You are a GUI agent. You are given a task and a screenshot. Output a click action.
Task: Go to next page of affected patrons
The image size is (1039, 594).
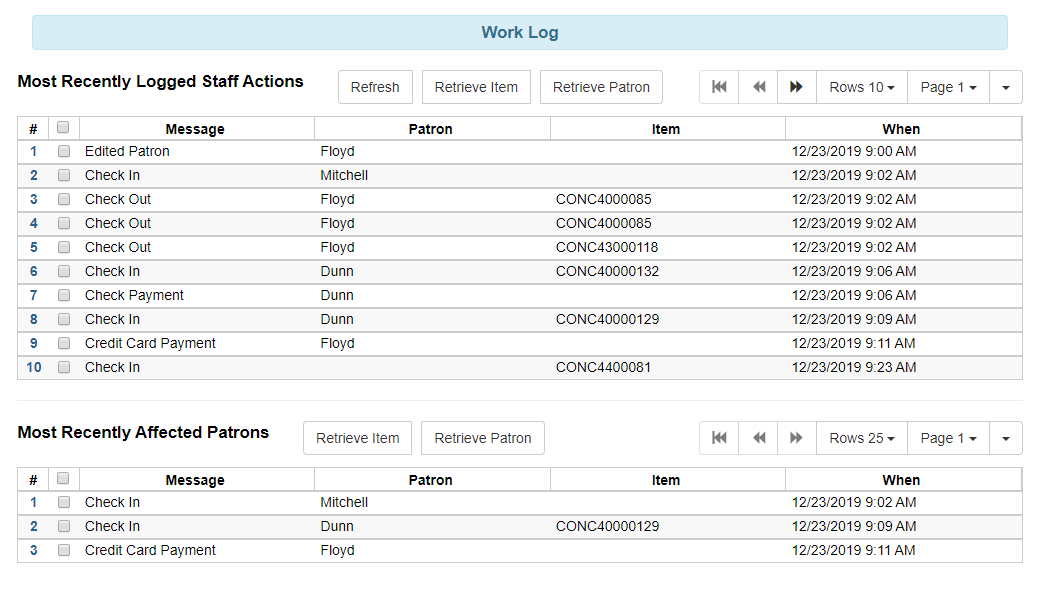[x=796, y=437]
